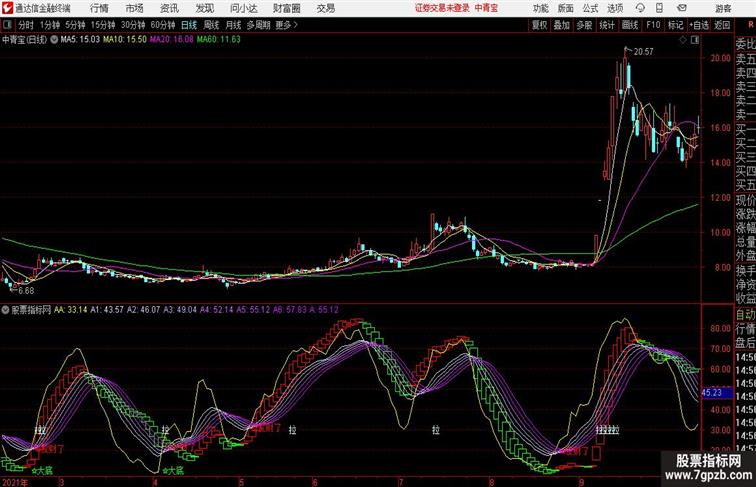Image resolution: width=756 pixels, height=487 pixels.
Task: Toggle the right panel icon near the chart
Action: (x=695, y=40)
